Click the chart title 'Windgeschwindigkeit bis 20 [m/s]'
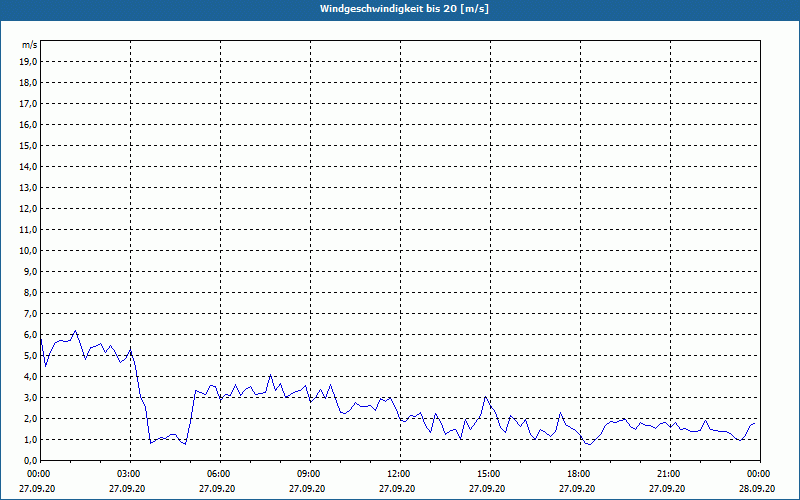 point(404,9)
